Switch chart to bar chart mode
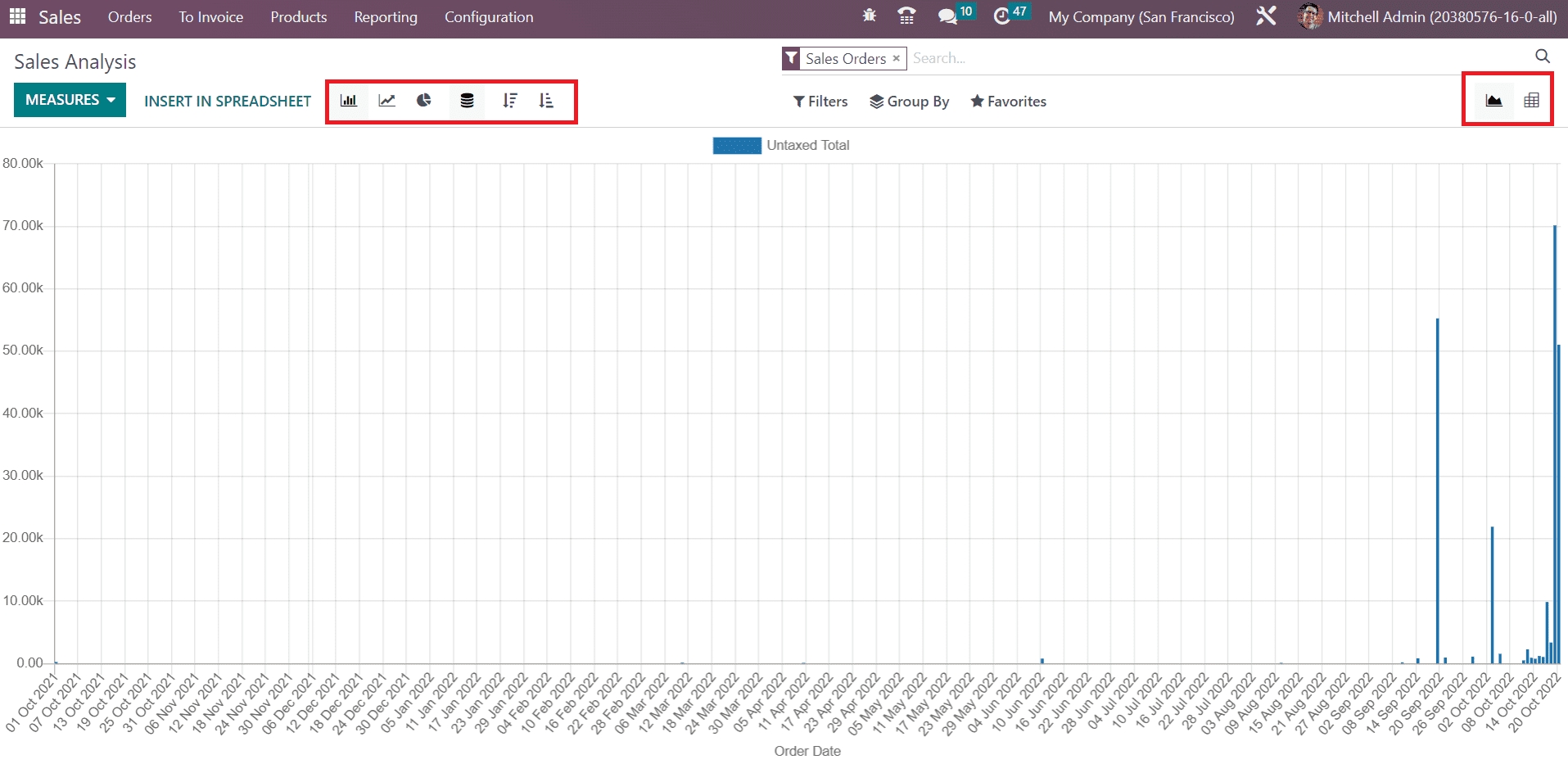This screenshot has width=1568, height=764. pyautogui.click(x=349, y=101)
